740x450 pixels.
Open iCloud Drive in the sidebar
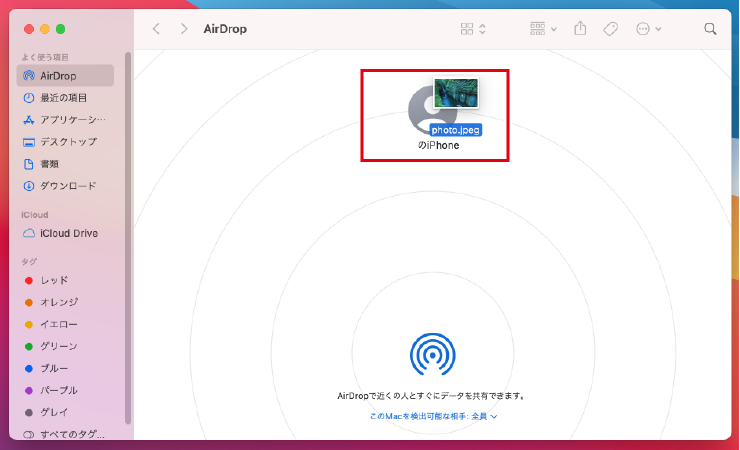tap(65, 233)
